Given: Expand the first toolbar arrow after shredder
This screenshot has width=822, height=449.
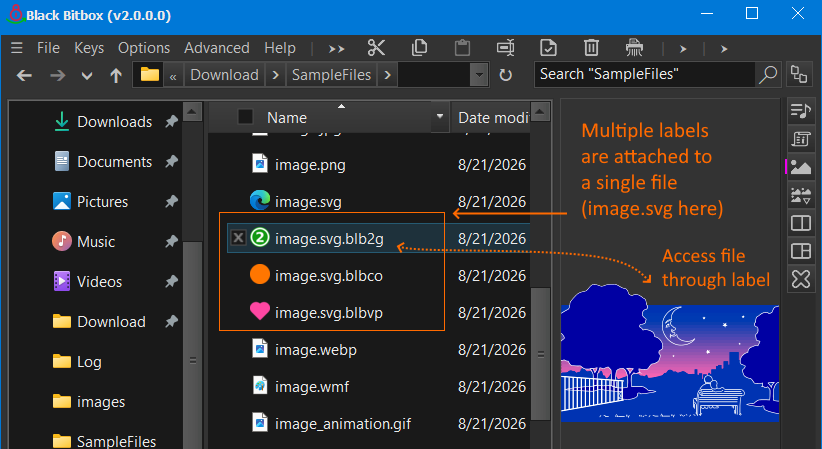Looking at the screenshot, I should coord(683,49).
